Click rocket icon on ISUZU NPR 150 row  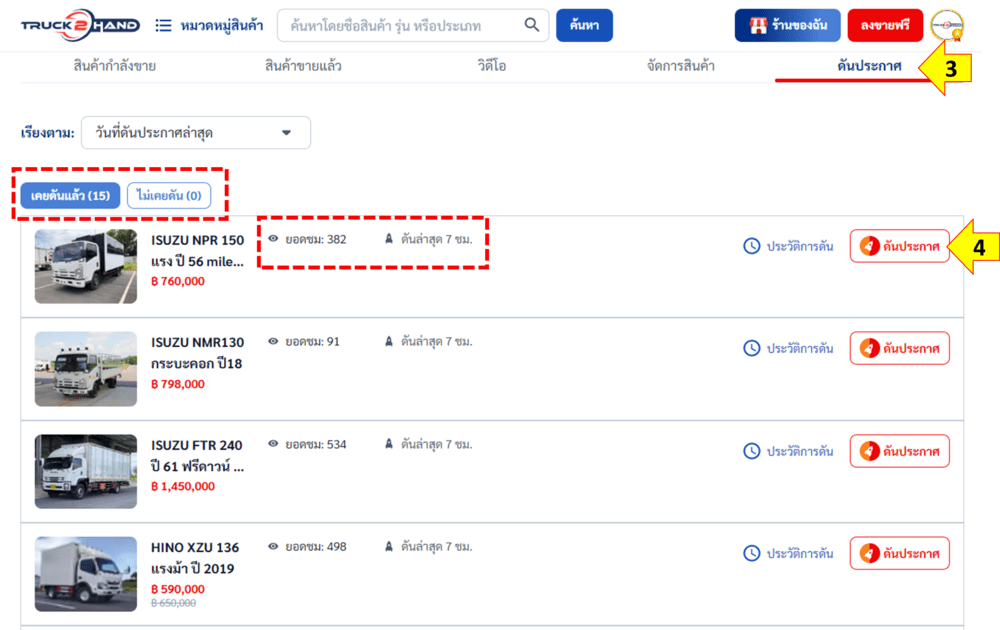point(869,246)
